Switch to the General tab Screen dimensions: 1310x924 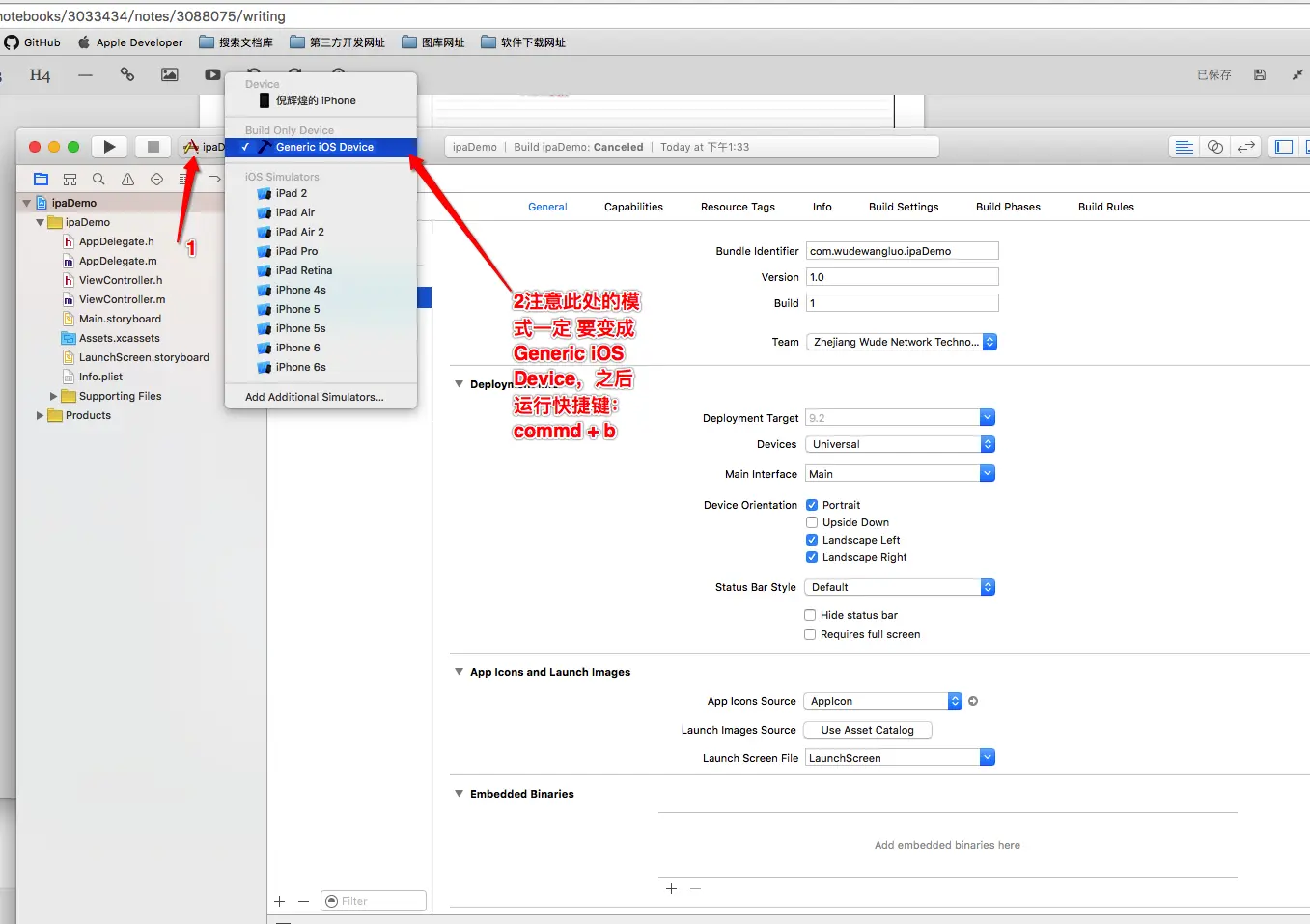click(x=547, y=207)
